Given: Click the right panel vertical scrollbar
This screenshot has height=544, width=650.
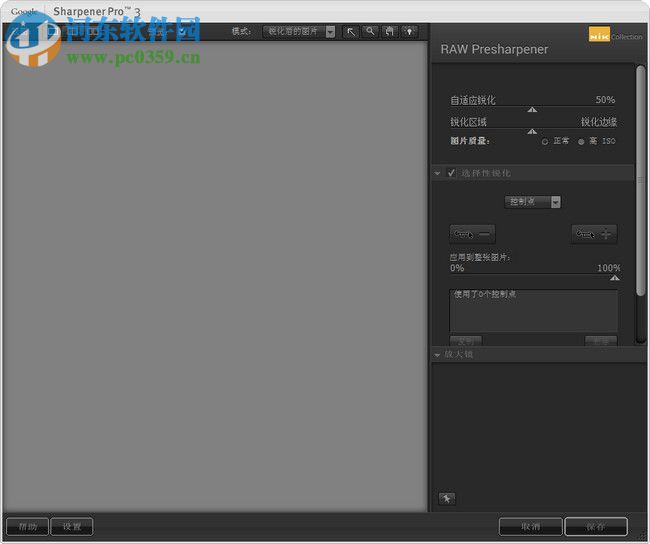Looking at the screenshot, I should coord(641,180).
